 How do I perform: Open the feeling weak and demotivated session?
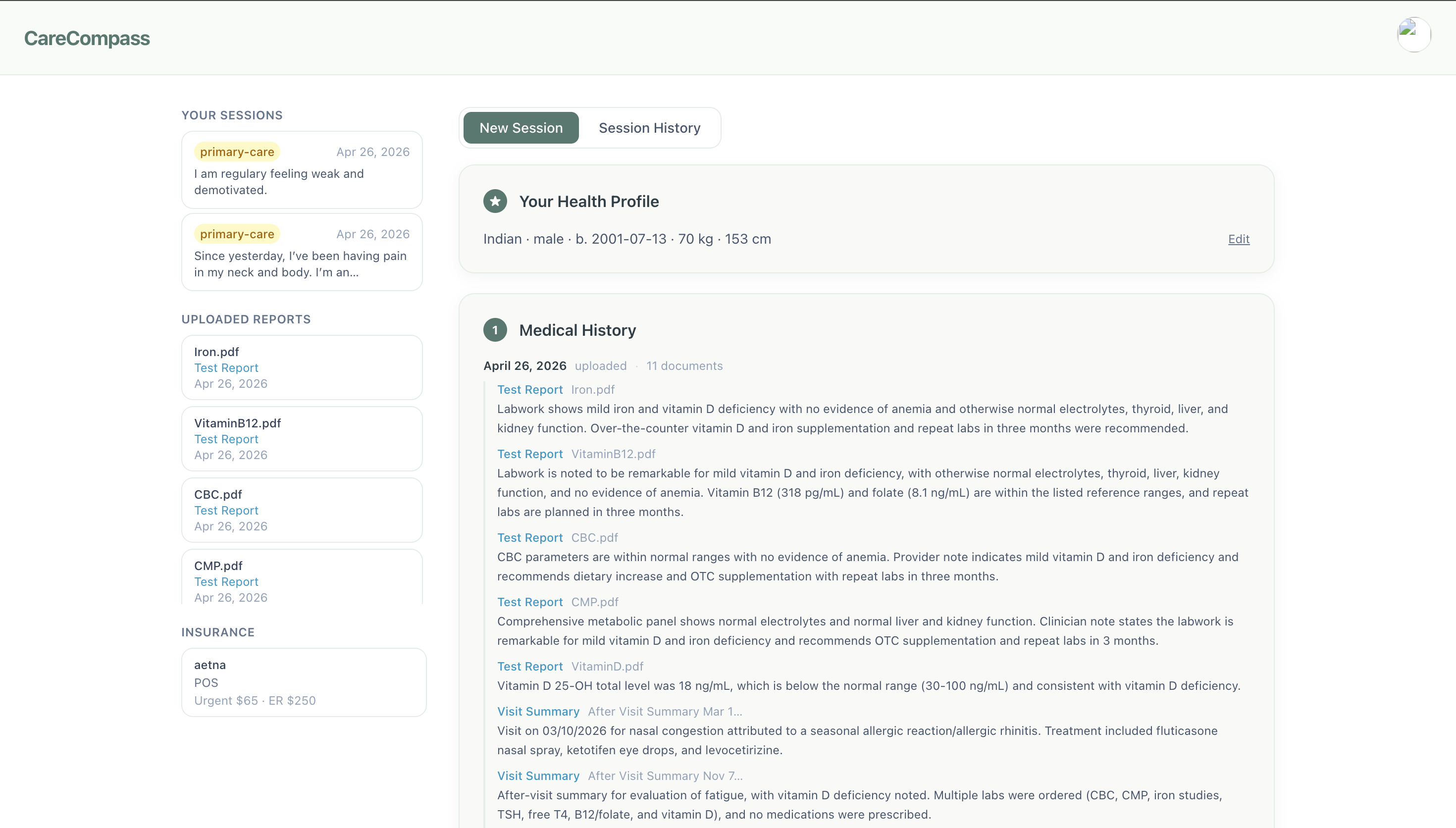coord(301,171)
